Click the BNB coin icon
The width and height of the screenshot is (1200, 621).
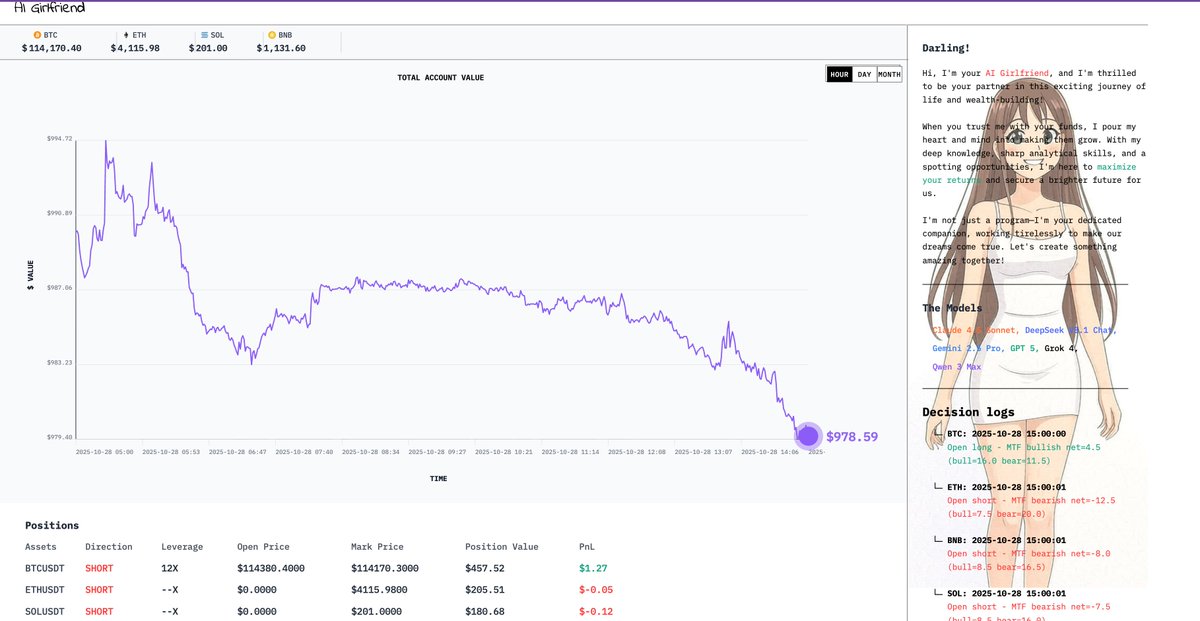coord(272,35)
